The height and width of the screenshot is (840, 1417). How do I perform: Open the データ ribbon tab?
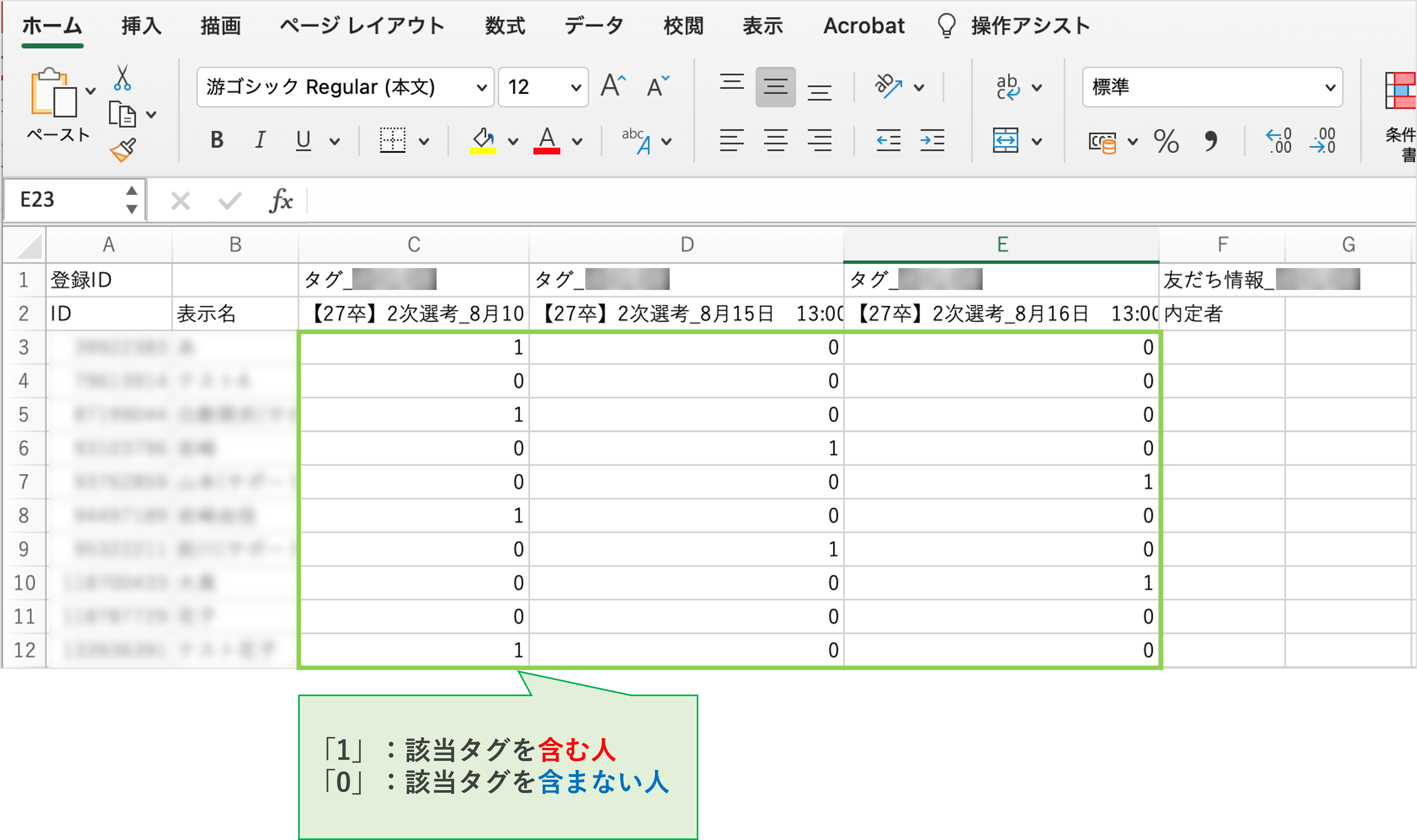[x=593, y=26]
